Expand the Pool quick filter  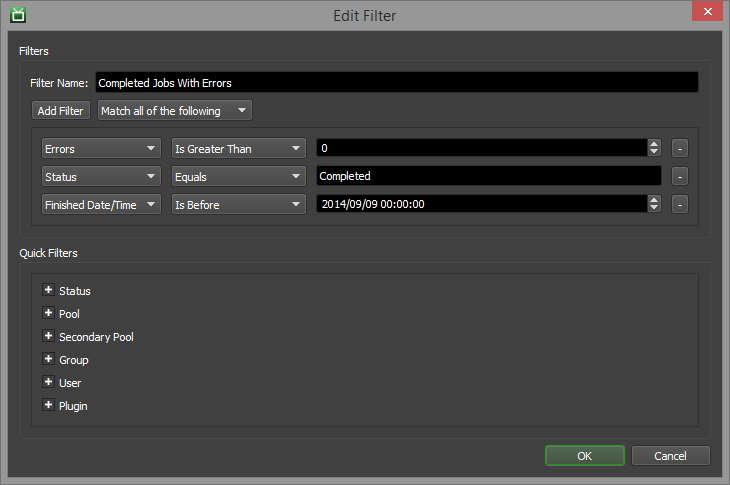click(48, 312)
